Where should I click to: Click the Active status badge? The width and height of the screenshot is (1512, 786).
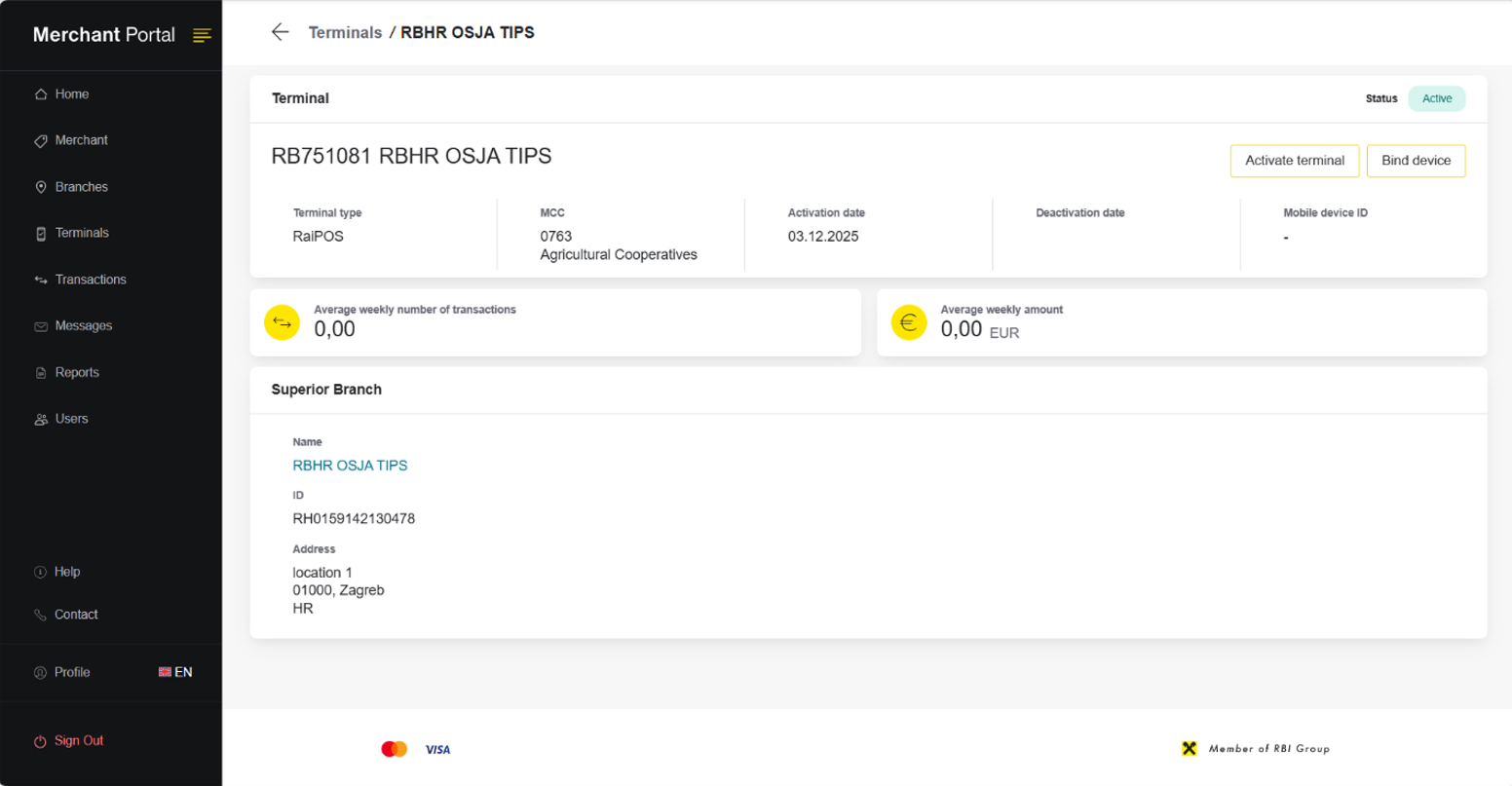click(1437, 98)
